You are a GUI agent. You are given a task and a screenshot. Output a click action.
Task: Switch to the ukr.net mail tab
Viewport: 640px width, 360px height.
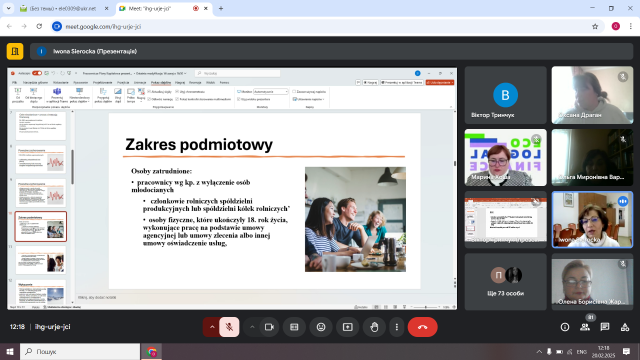[64, 8]
